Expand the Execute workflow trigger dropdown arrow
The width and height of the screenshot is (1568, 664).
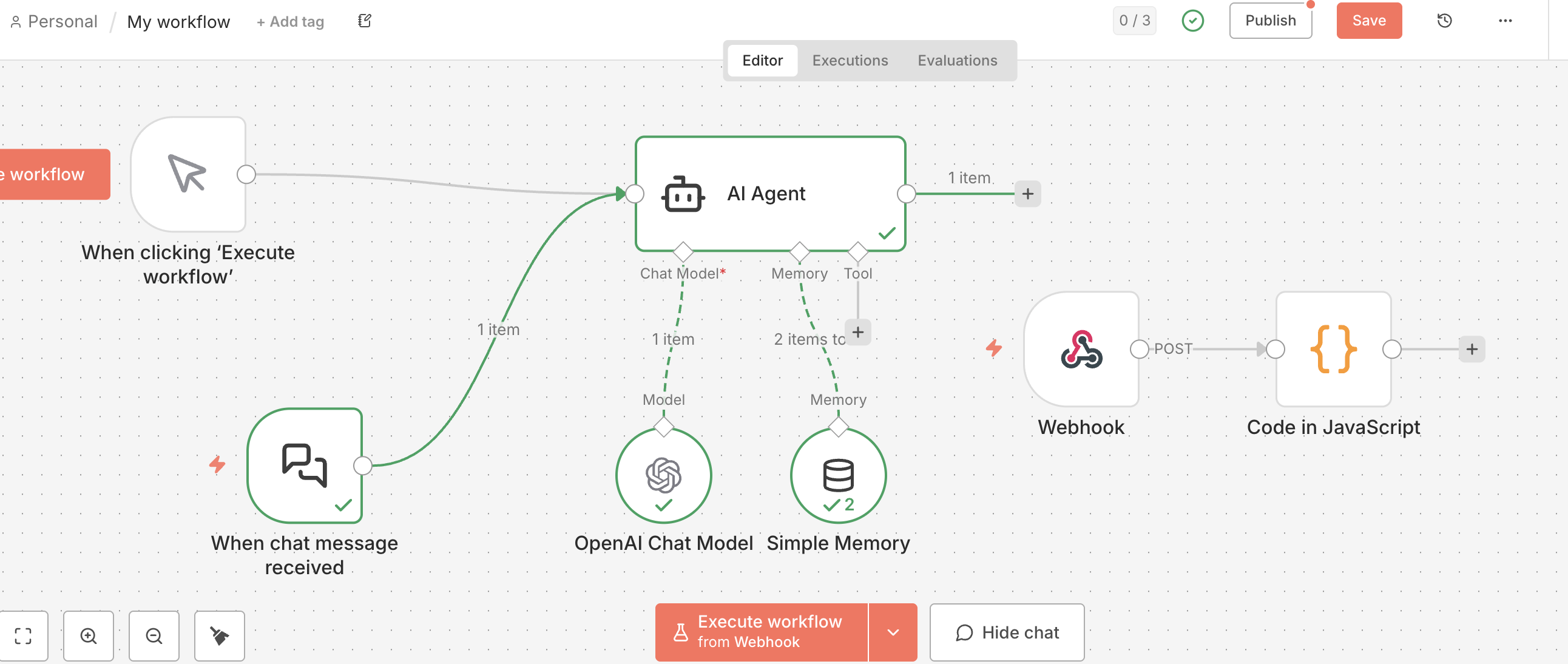(893, 632)
